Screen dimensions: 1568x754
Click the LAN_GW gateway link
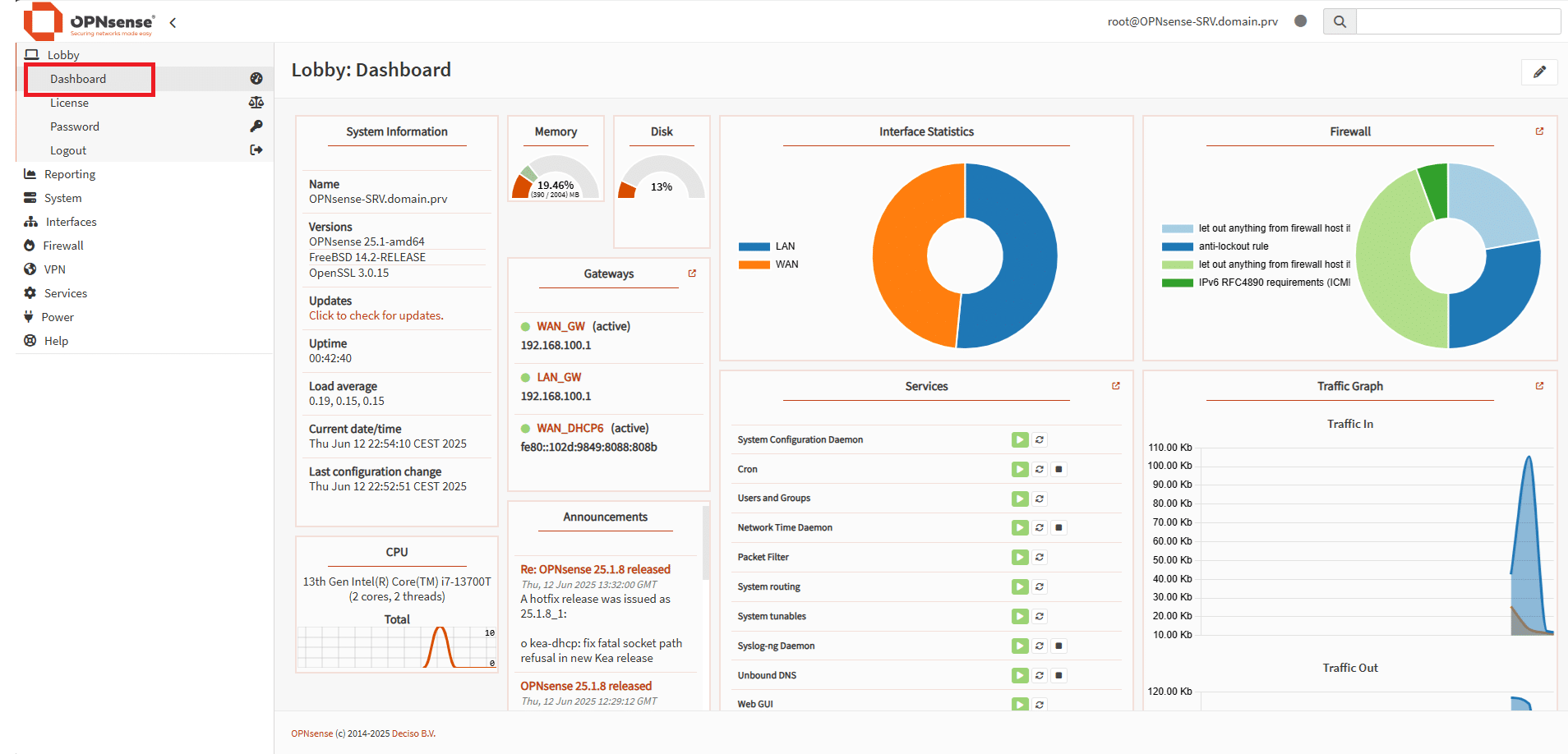pyautogui.click(x=559, y=377)
